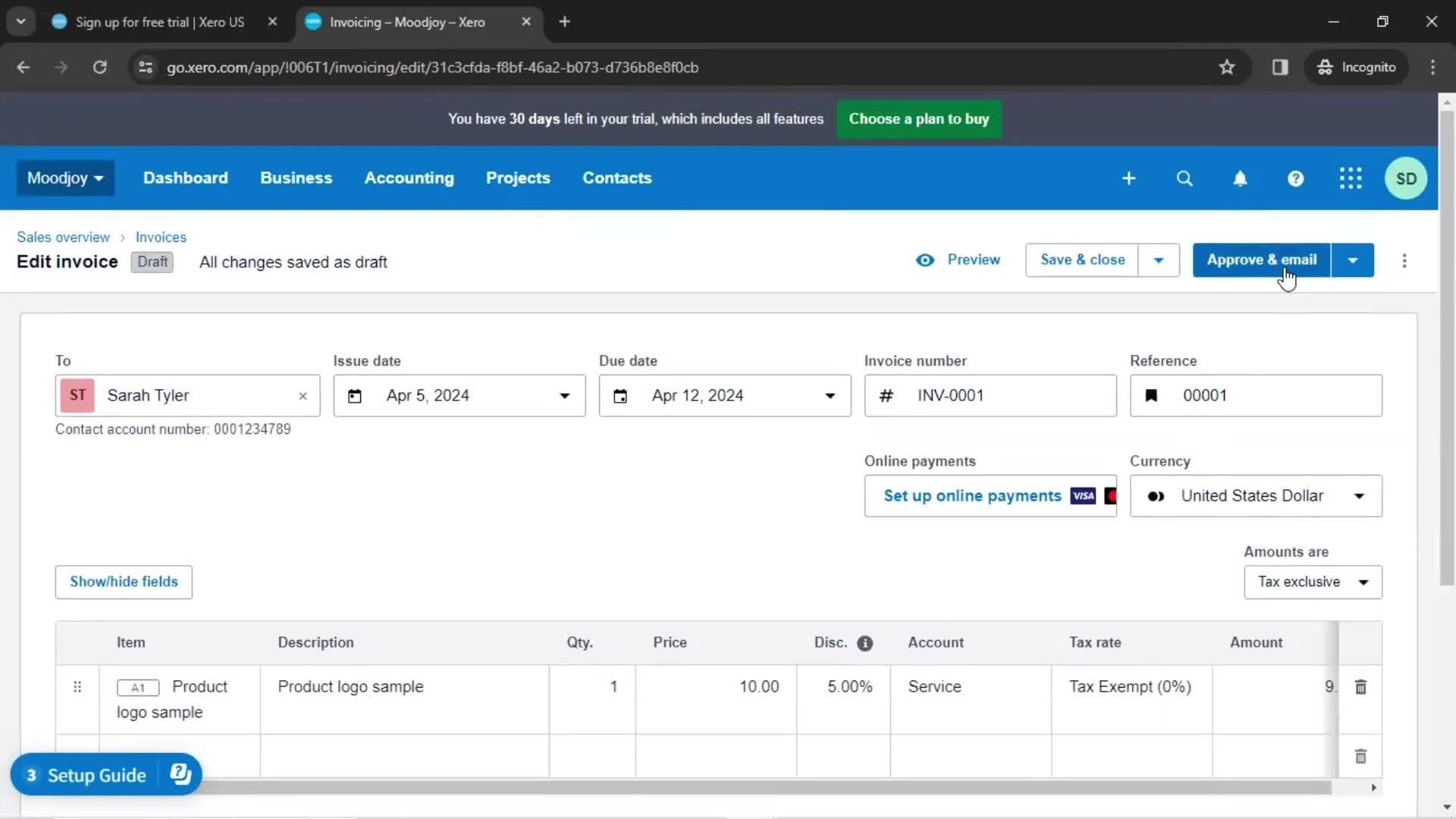Click the issue date calendar icon

[355, 396]
